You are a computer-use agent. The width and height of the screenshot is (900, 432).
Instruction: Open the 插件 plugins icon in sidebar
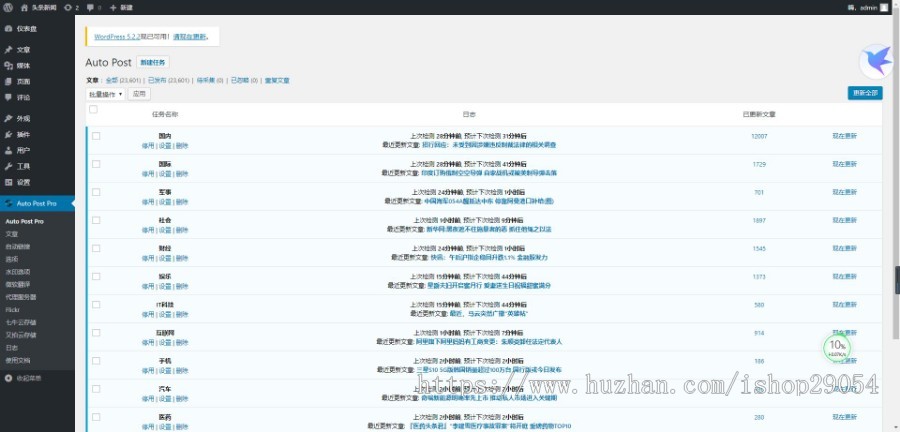tap(8, 135)
